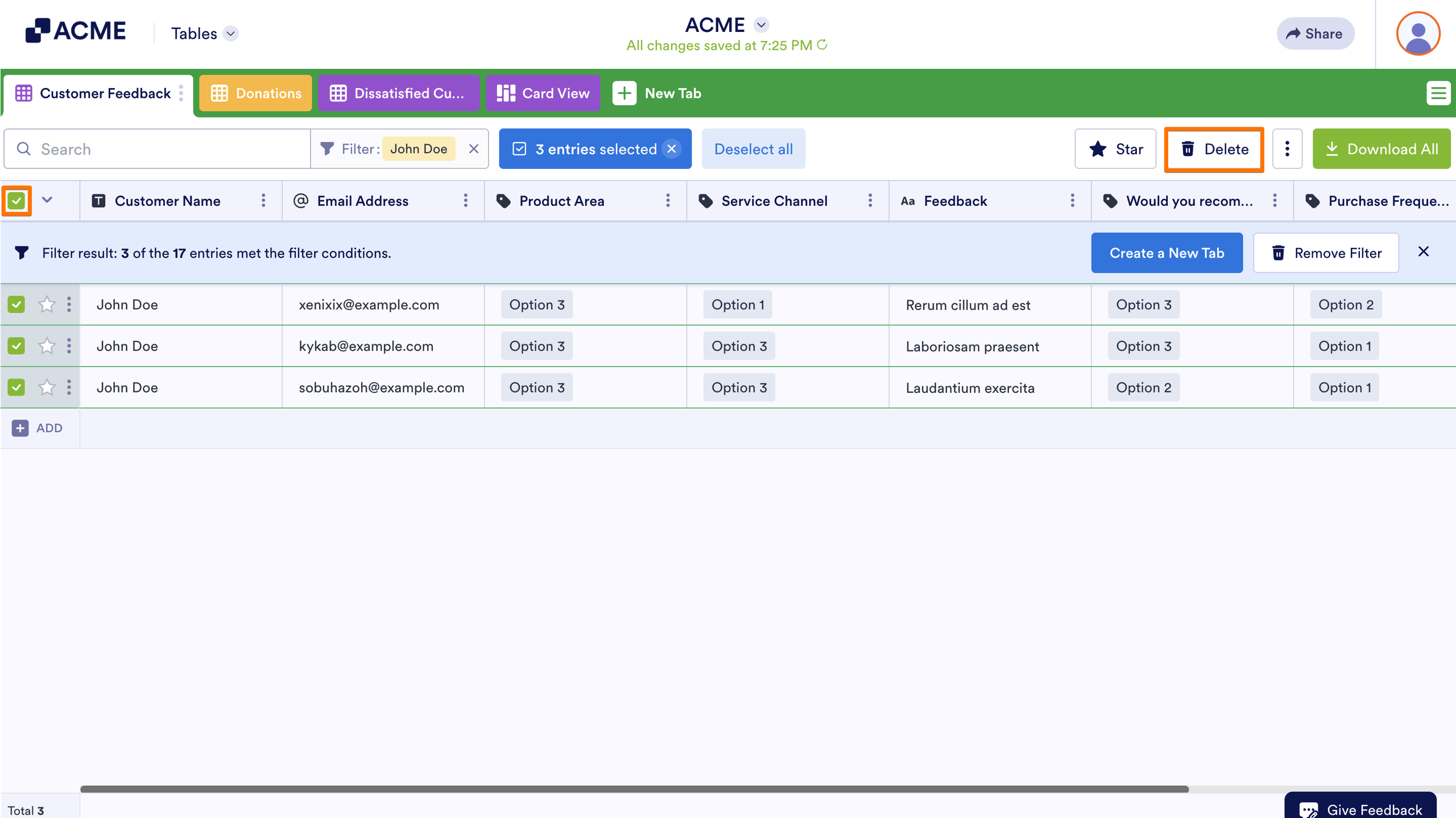
Task: Click Create a New Tab button
Action: [1167, 253]
